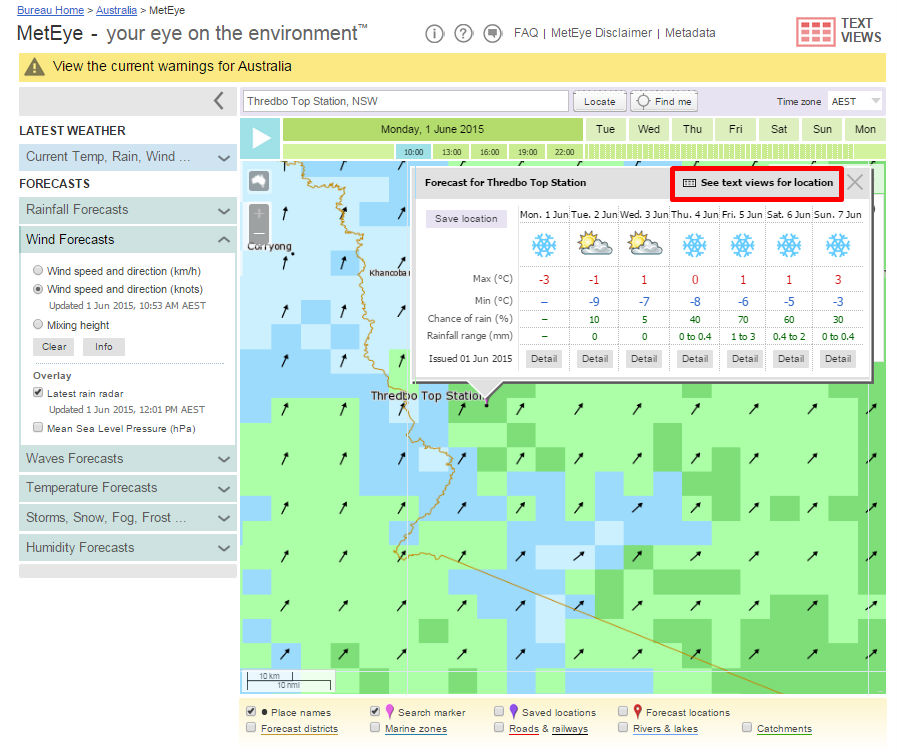Image resolution: width=898 pixels, height=752 pixels.
Task: Toggle Latest rain radar overlay
Action: click(38, 393)
